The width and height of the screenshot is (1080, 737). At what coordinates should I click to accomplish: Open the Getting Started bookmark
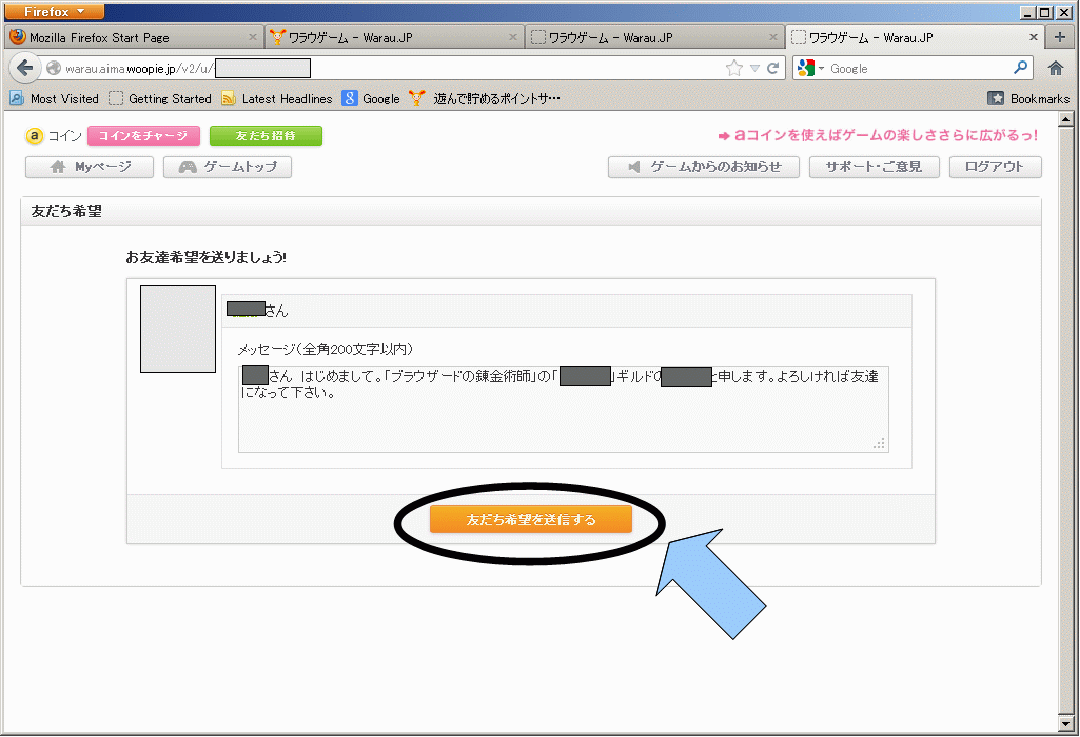pyautogui.click(x=160, y=98)
